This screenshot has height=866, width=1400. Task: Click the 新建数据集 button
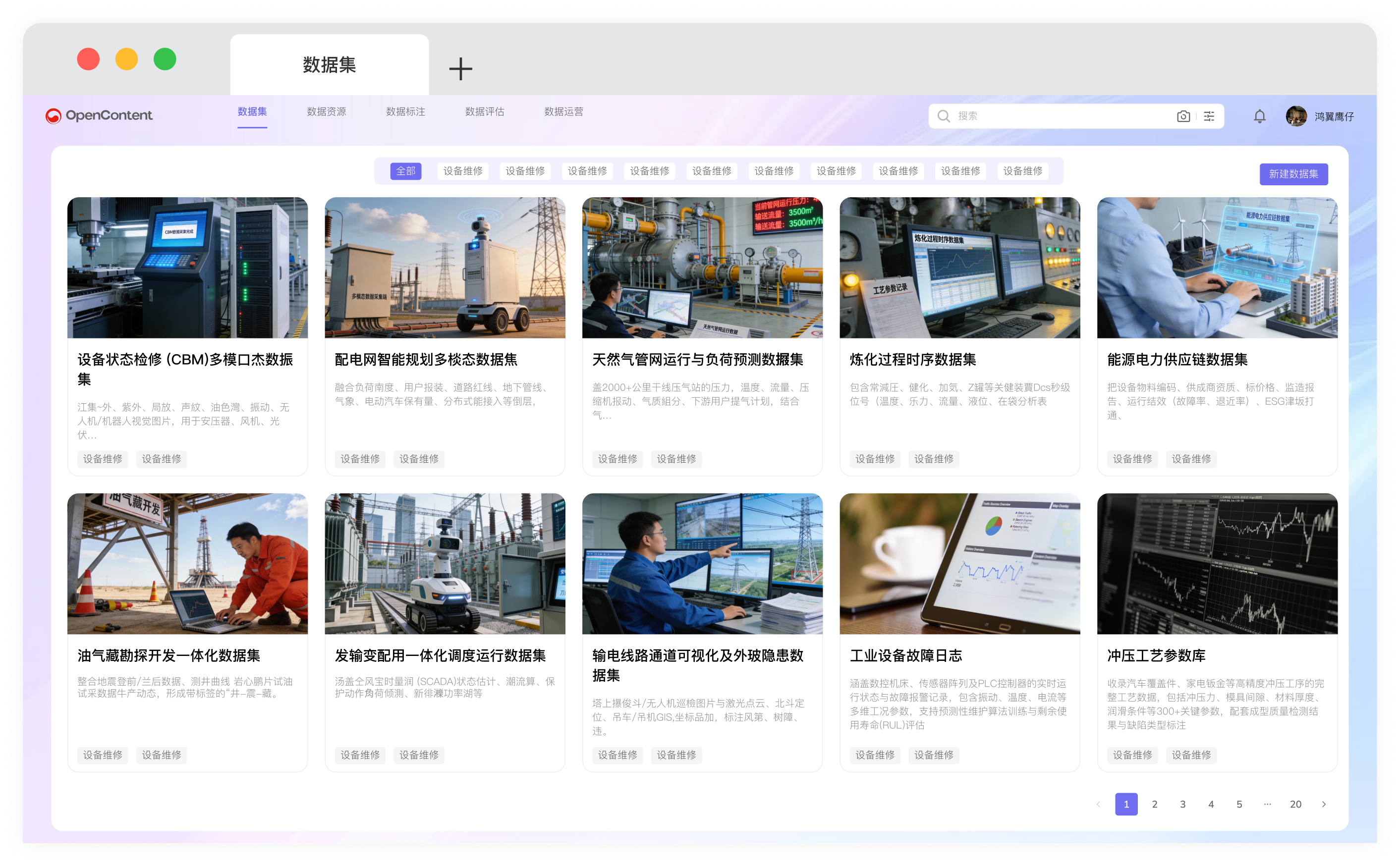(x=1293, y=174)
